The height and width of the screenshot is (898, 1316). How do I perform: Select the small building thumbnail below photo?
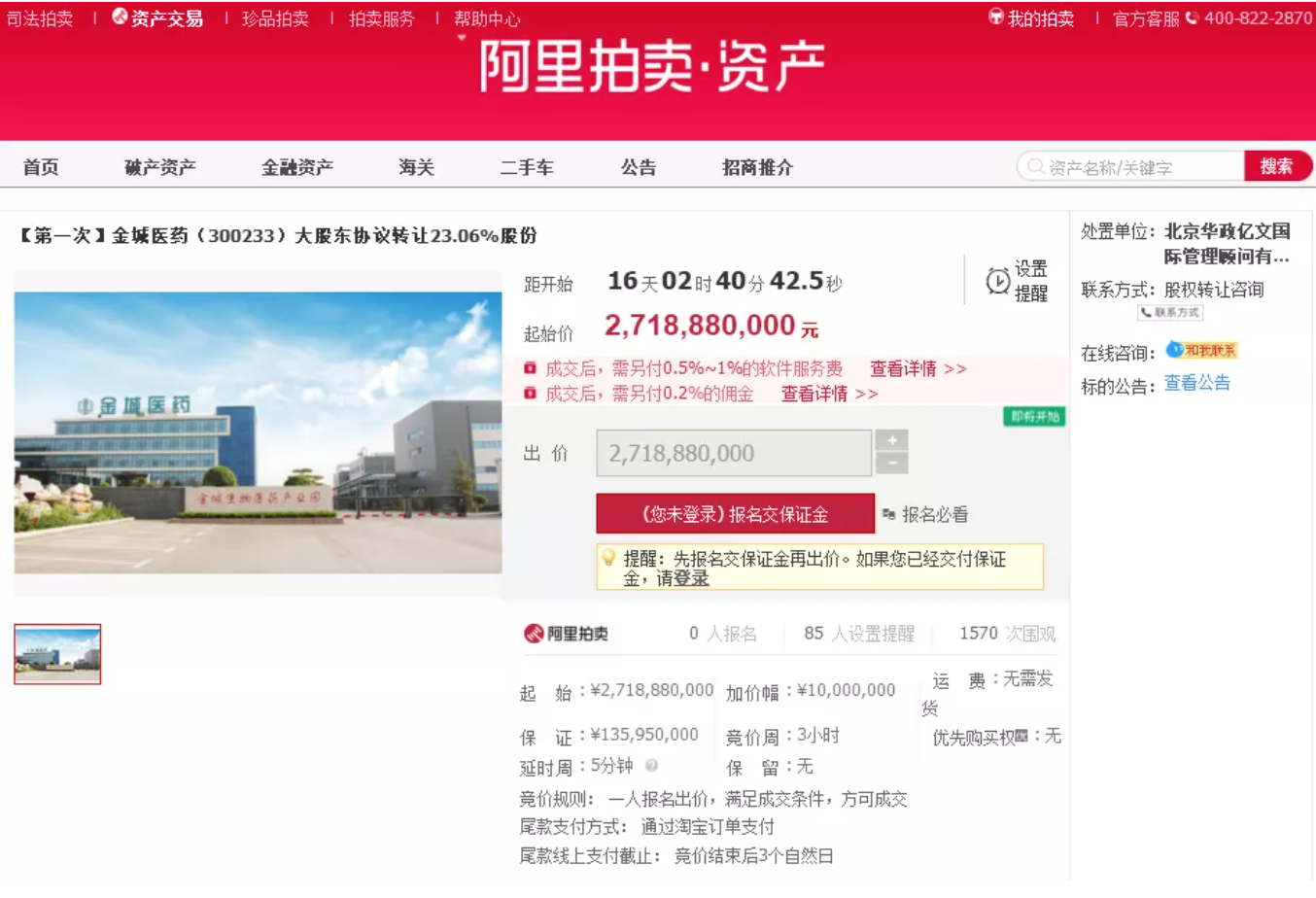(57, 654)
